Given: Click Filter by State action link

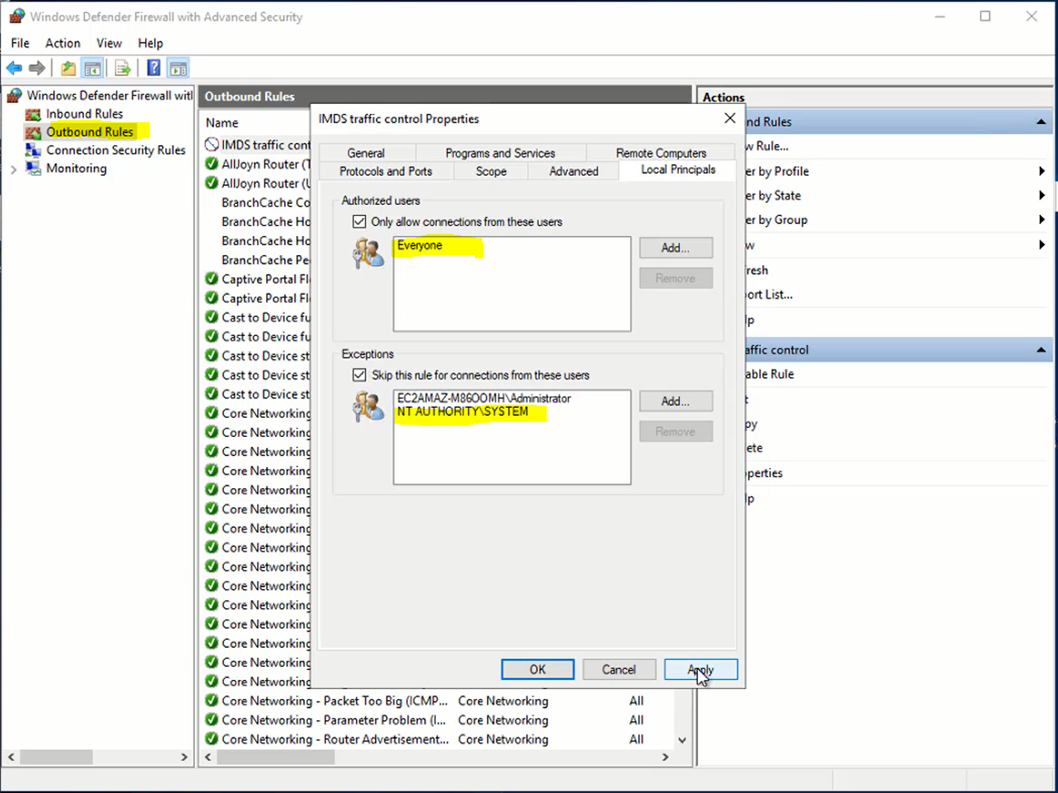Looking at the screenshot, I should pyautogui.click(x=773, y=196).
